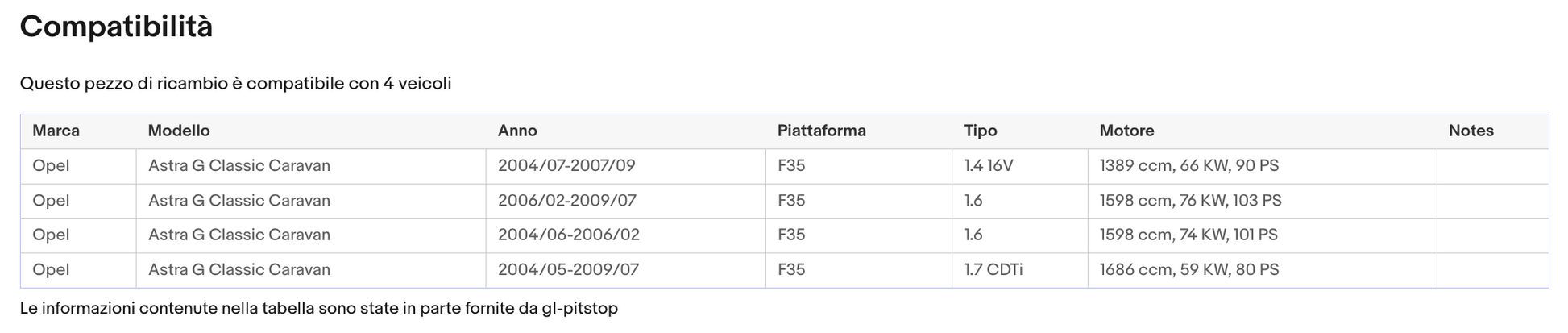Click the gl-pitstop information footnote text

(319, 308)
